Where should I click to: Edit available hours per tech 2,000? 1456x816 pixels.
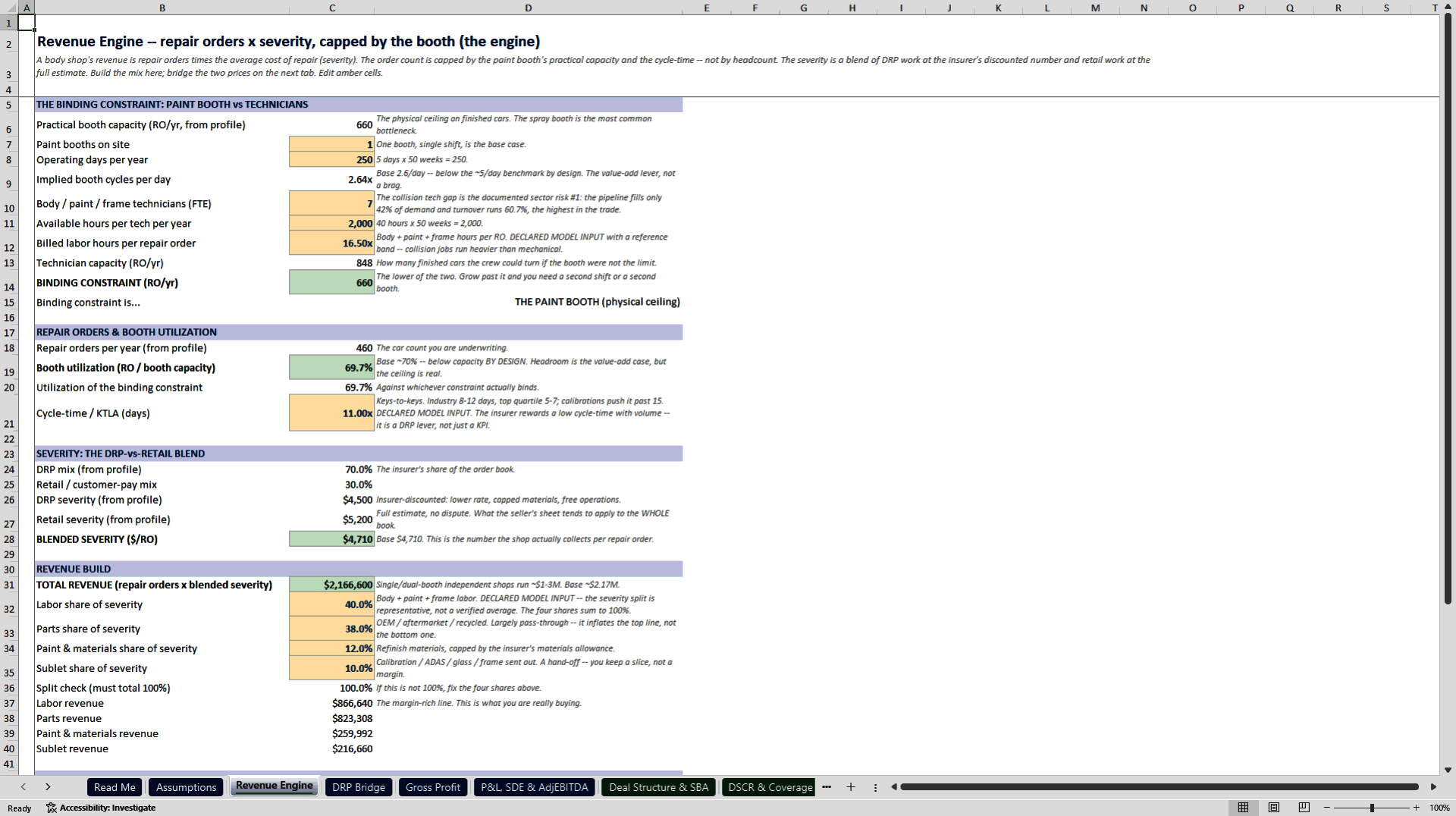coord(332,223)
